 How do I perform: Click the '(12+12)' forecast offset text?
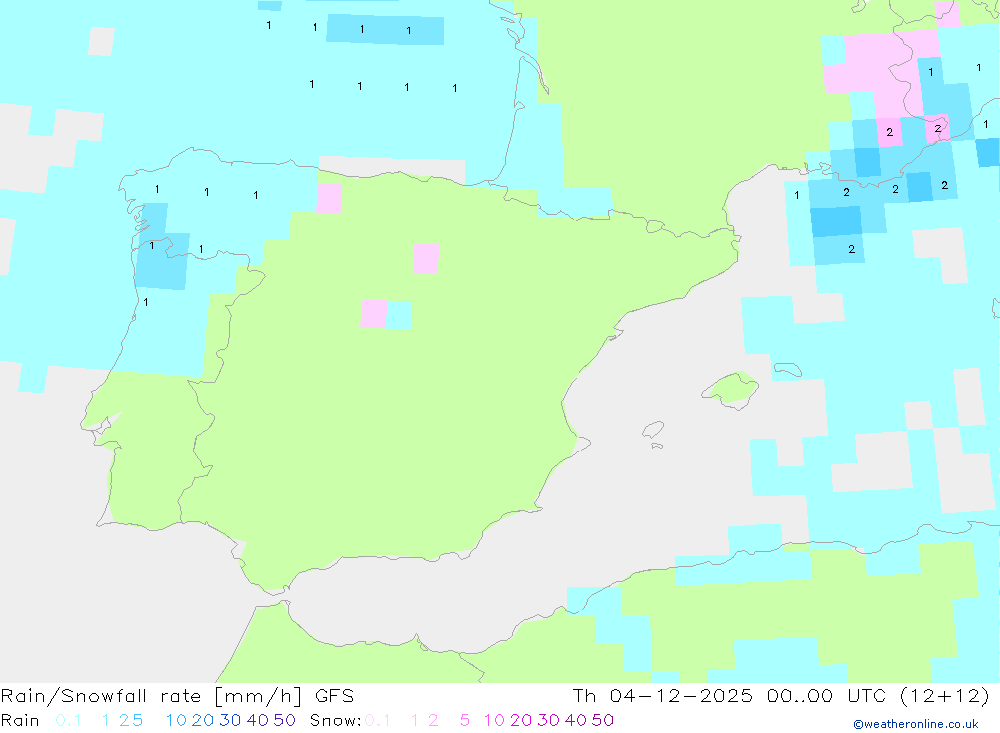(x=945, y=696)
